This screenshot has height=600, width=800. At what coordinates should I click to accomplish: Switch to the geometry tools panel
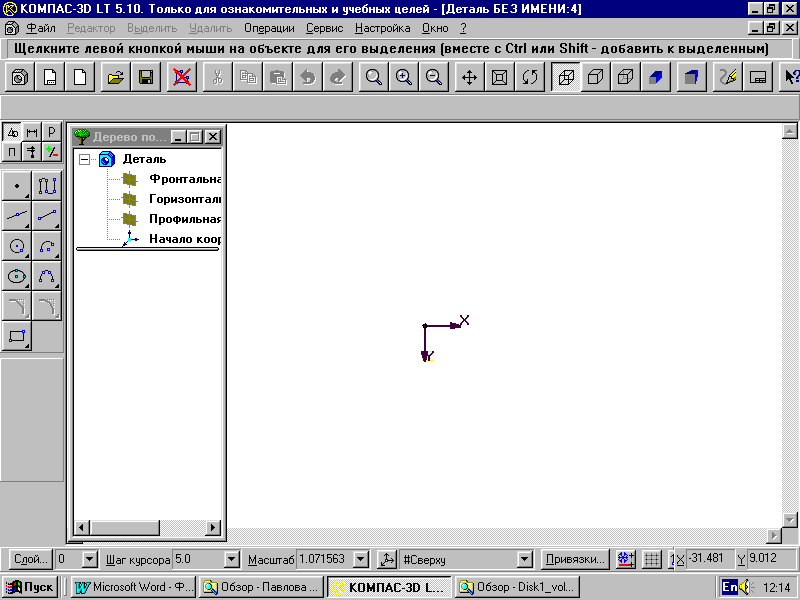tap(12, 133)
